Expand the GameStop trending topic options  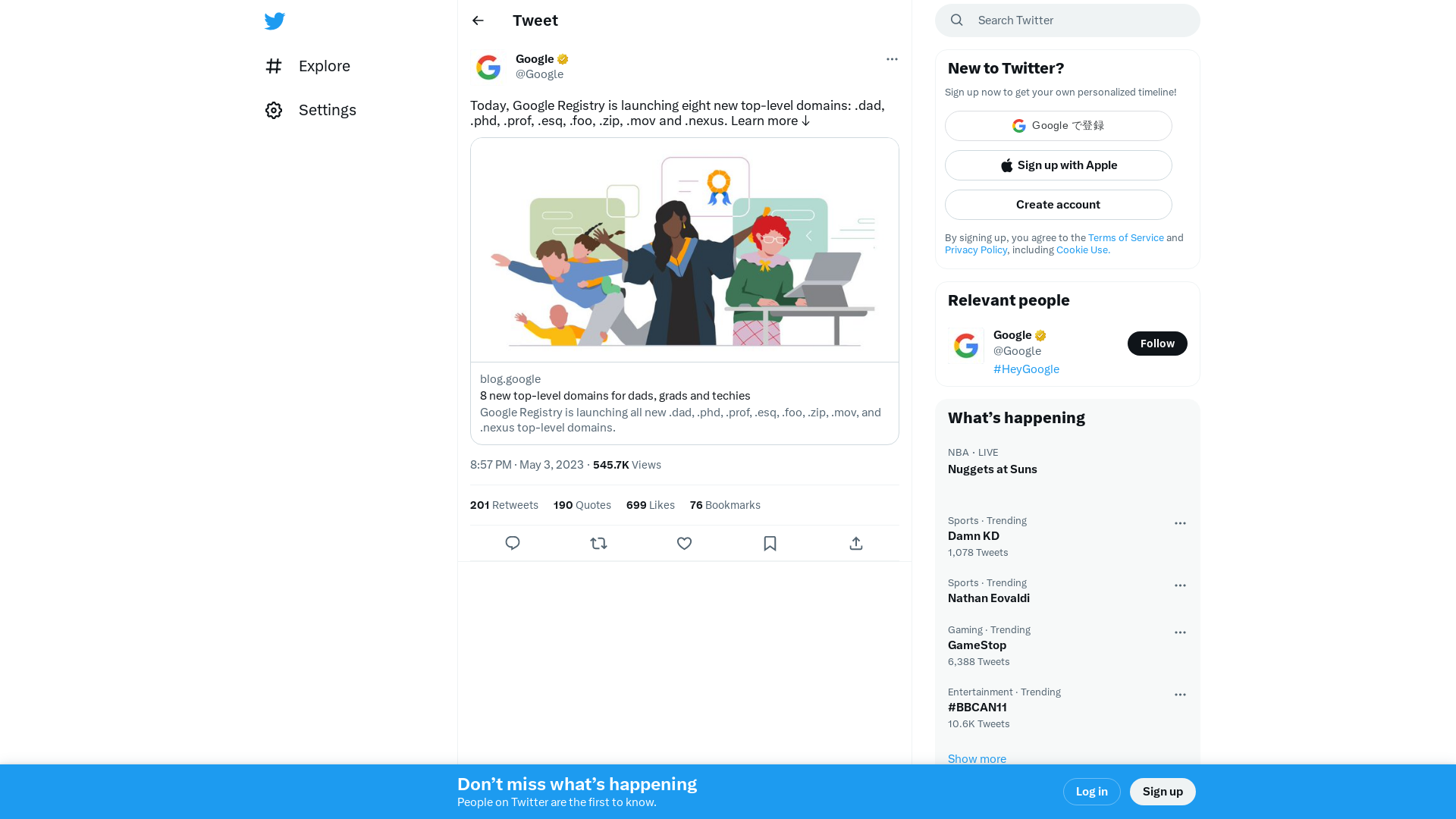1180,631
